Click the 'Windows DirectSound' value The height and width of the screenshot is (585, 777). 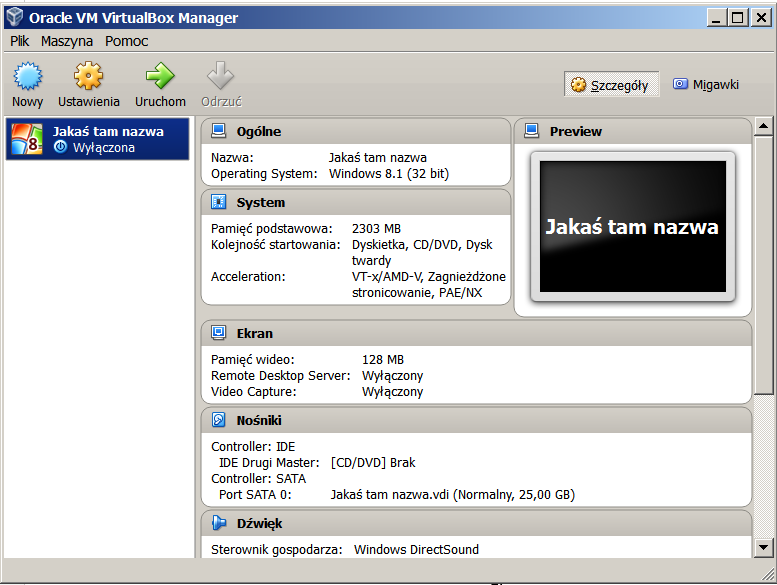(416, 549)
